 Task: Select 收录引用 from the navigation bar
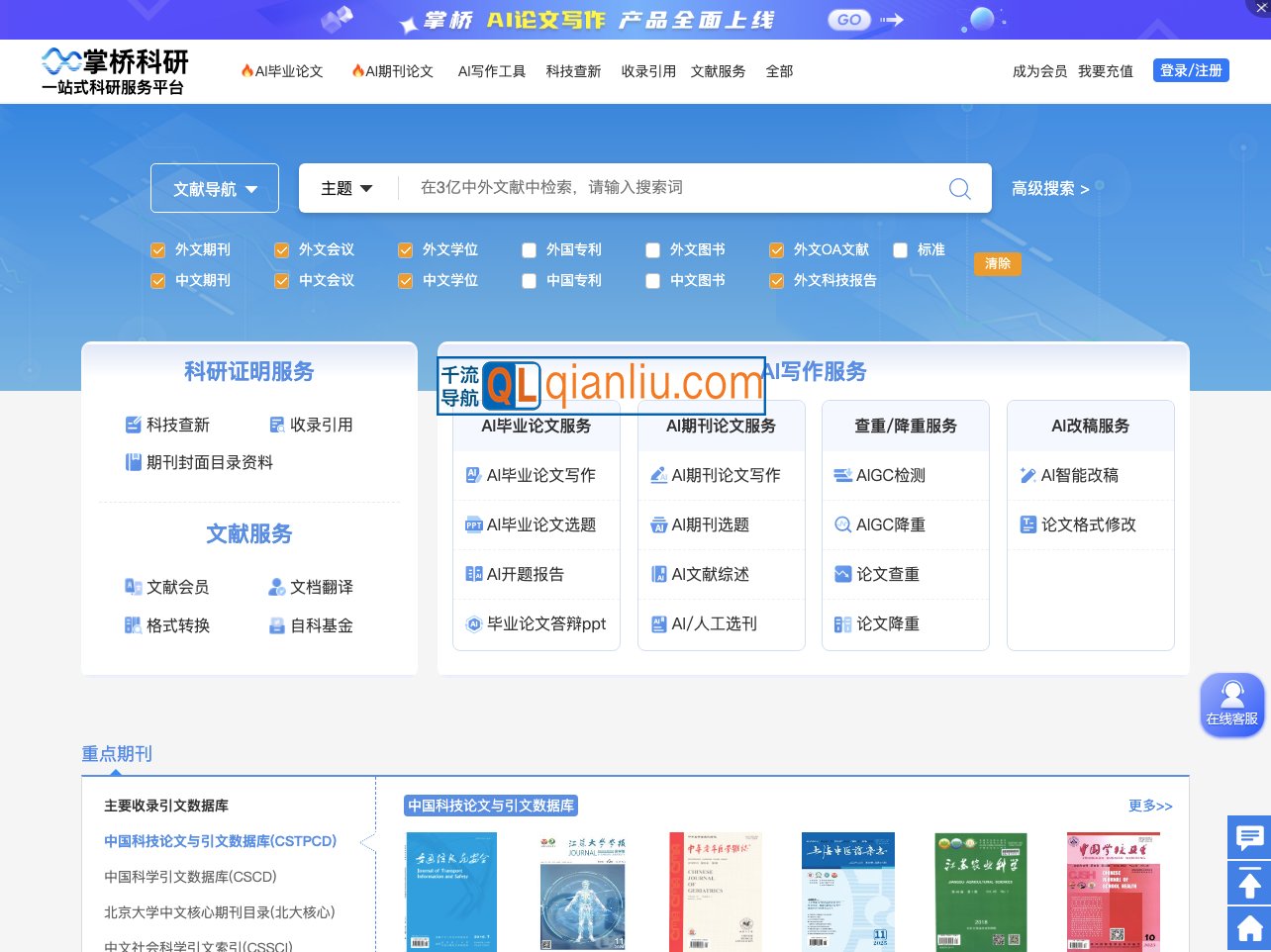[x=648, y=71]
